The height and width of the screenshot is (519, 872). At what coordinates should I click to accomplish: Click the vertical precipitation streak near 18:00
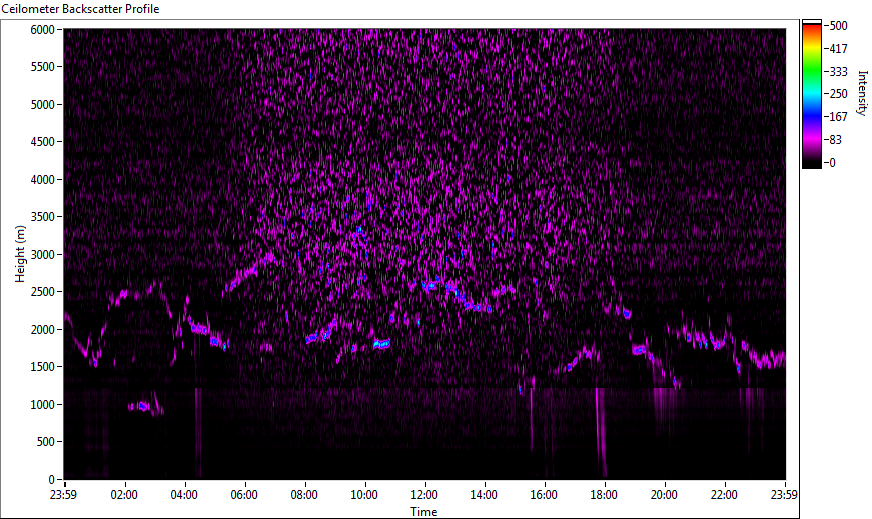coord(601,431)
